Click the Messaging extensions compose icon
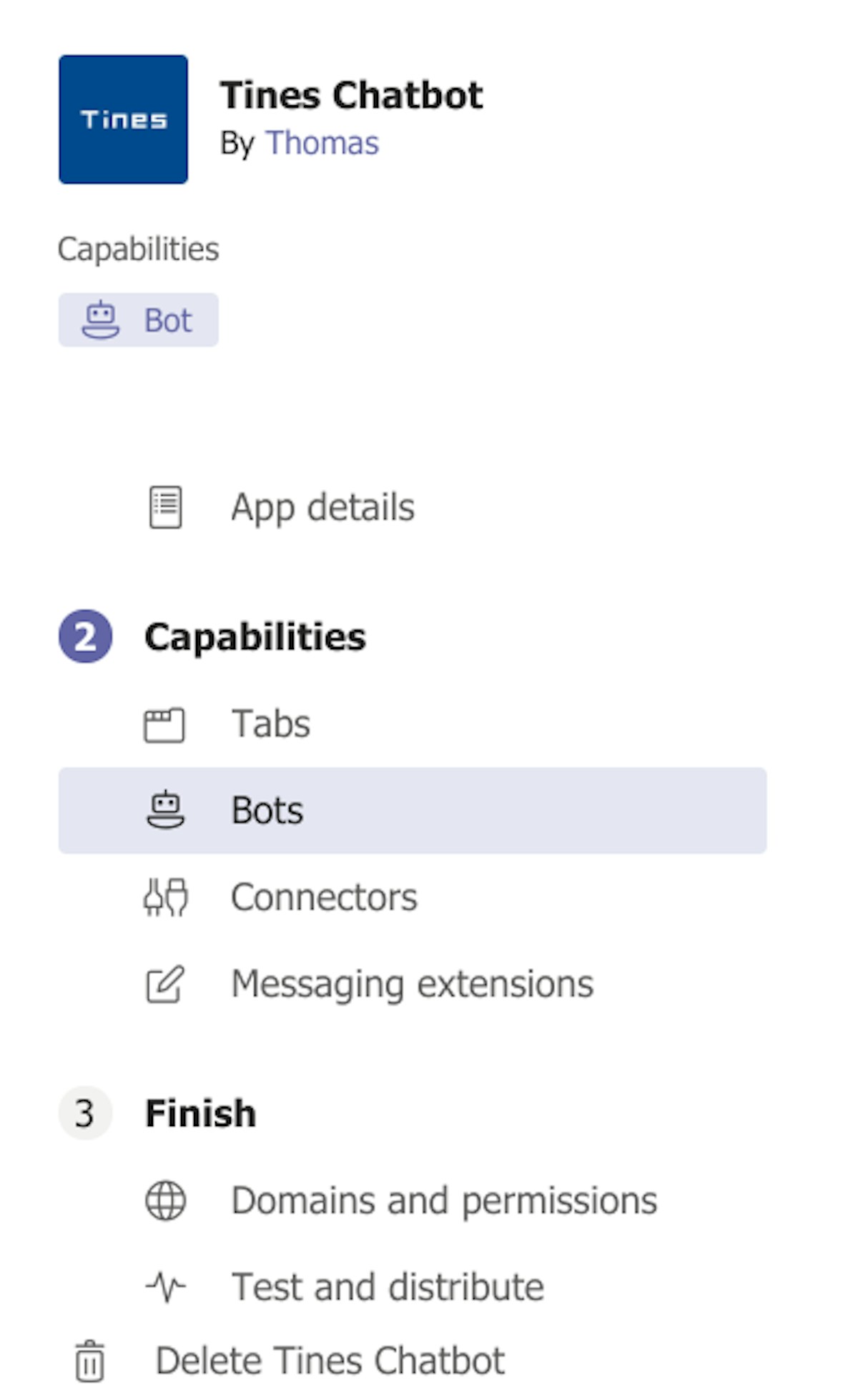Screen dimensions: 858x1400 click(165, 985)
